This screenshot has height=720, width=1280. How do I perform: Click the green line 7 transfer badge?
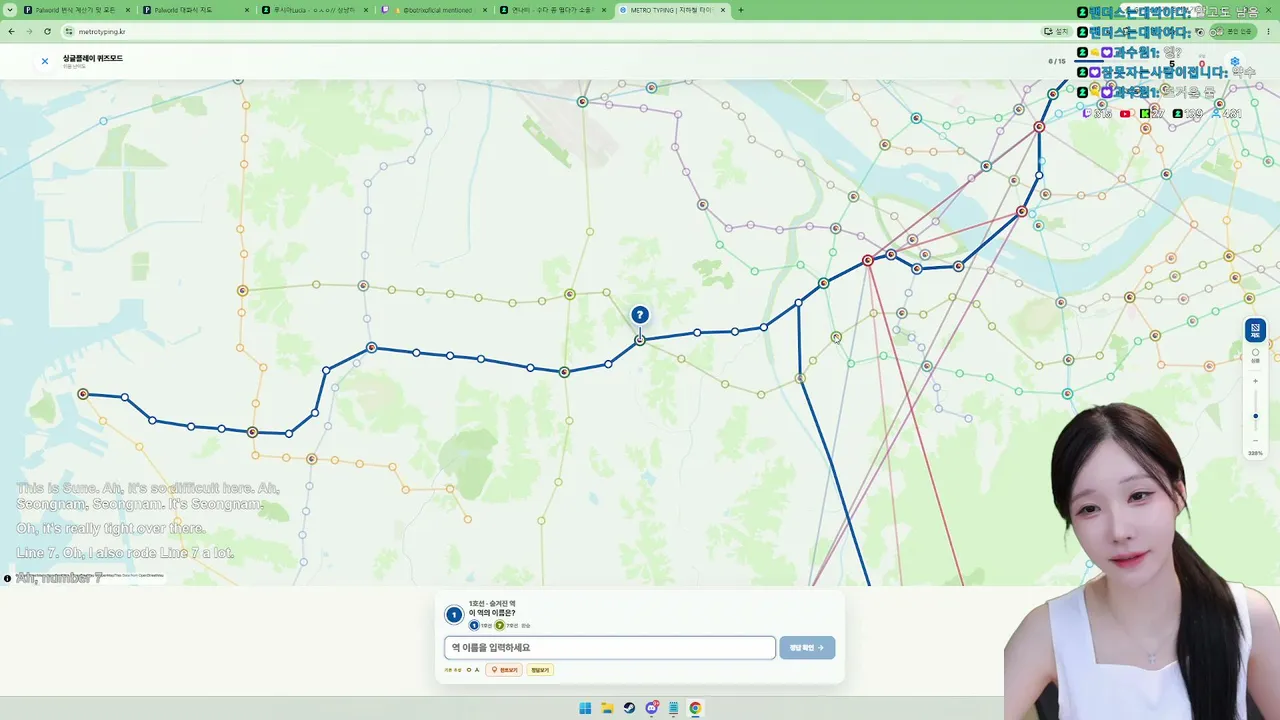tap(500, 625)
